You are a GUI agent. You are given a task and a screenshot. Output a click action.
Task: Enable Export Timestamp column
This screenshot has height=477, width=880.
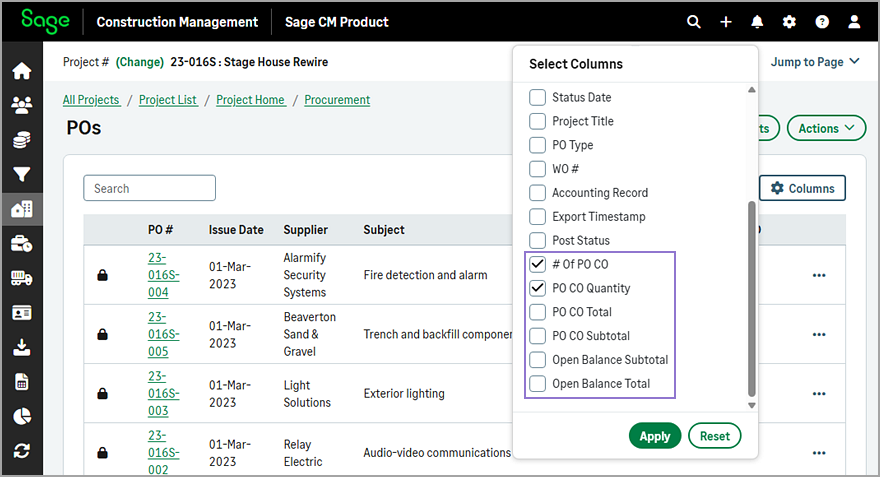(x=537, y=217)
